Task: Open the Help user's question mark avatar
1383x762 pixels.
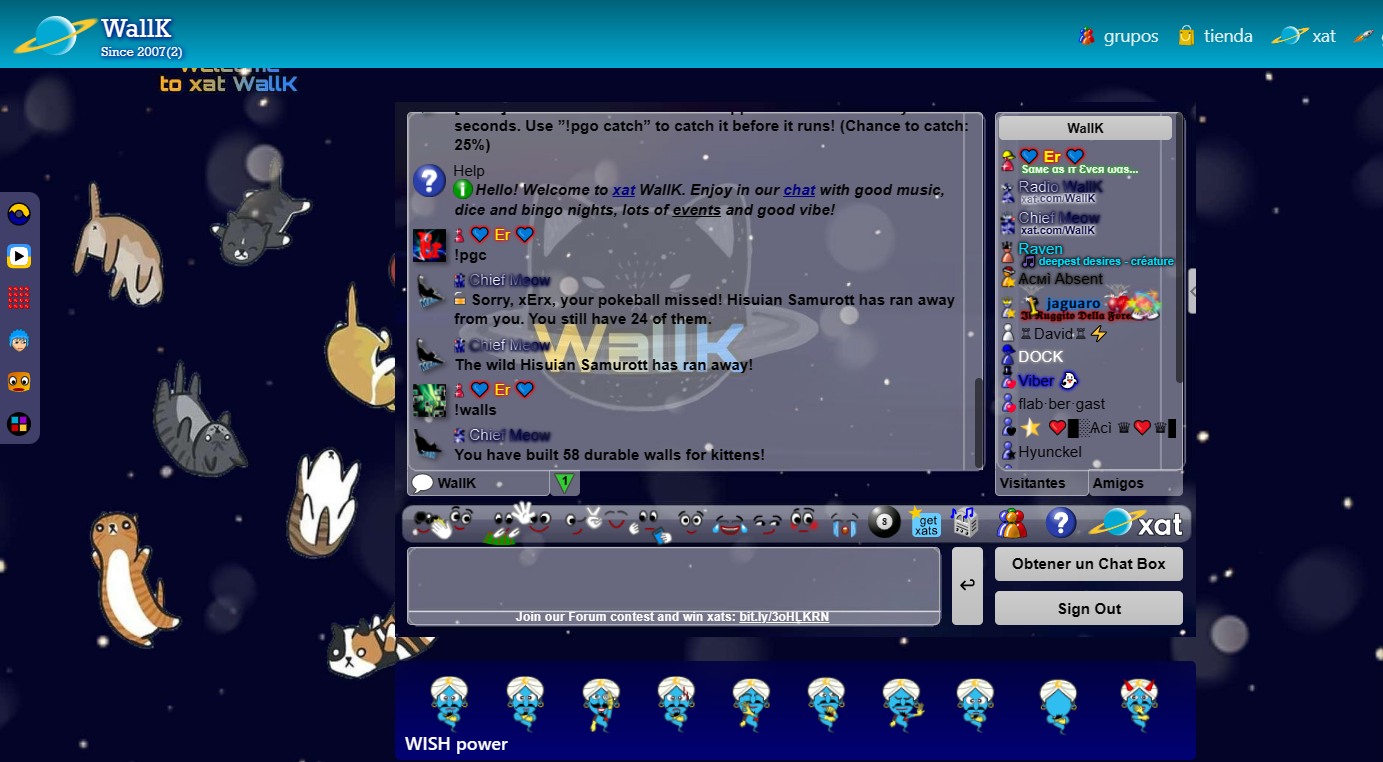Action: pos(429,181)
